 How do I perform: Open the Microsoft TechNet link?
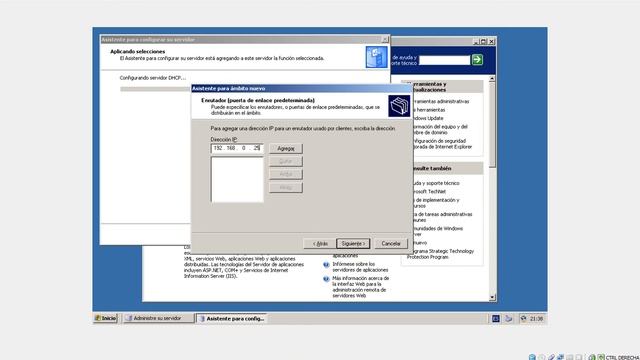(x=429, y=191)
